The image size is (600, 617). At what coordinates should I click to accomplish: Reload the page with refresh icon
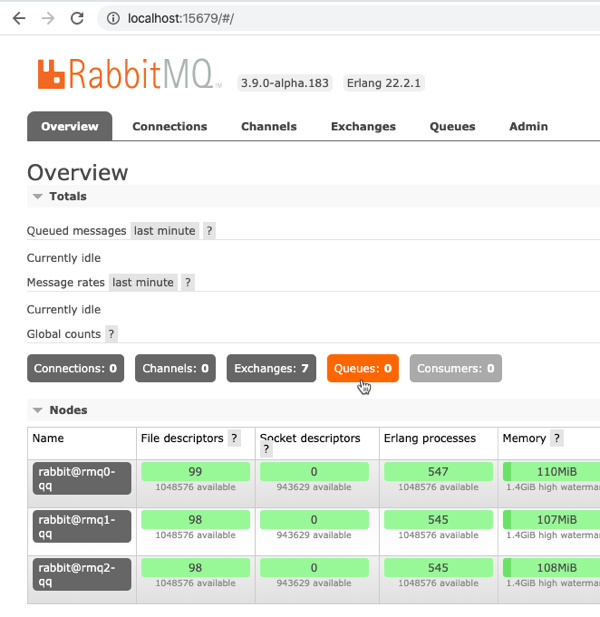tap(77, 19)
